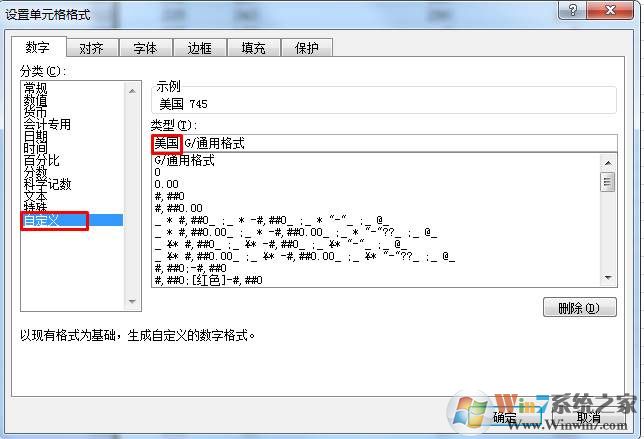Click up arrow of type list scrollbar
This screenshot has width=644, height=439.
click(x=608, y=163)
